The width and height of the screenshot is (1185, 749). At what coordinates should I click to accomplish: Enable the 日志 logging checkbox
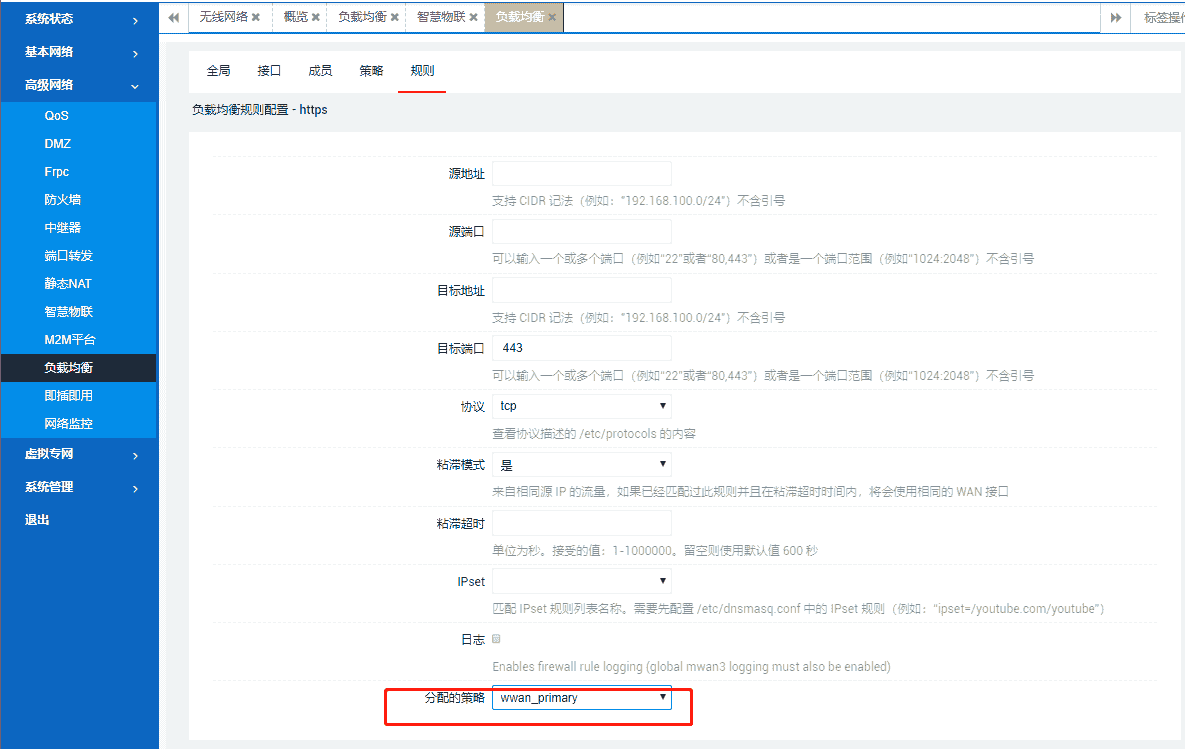497,639
